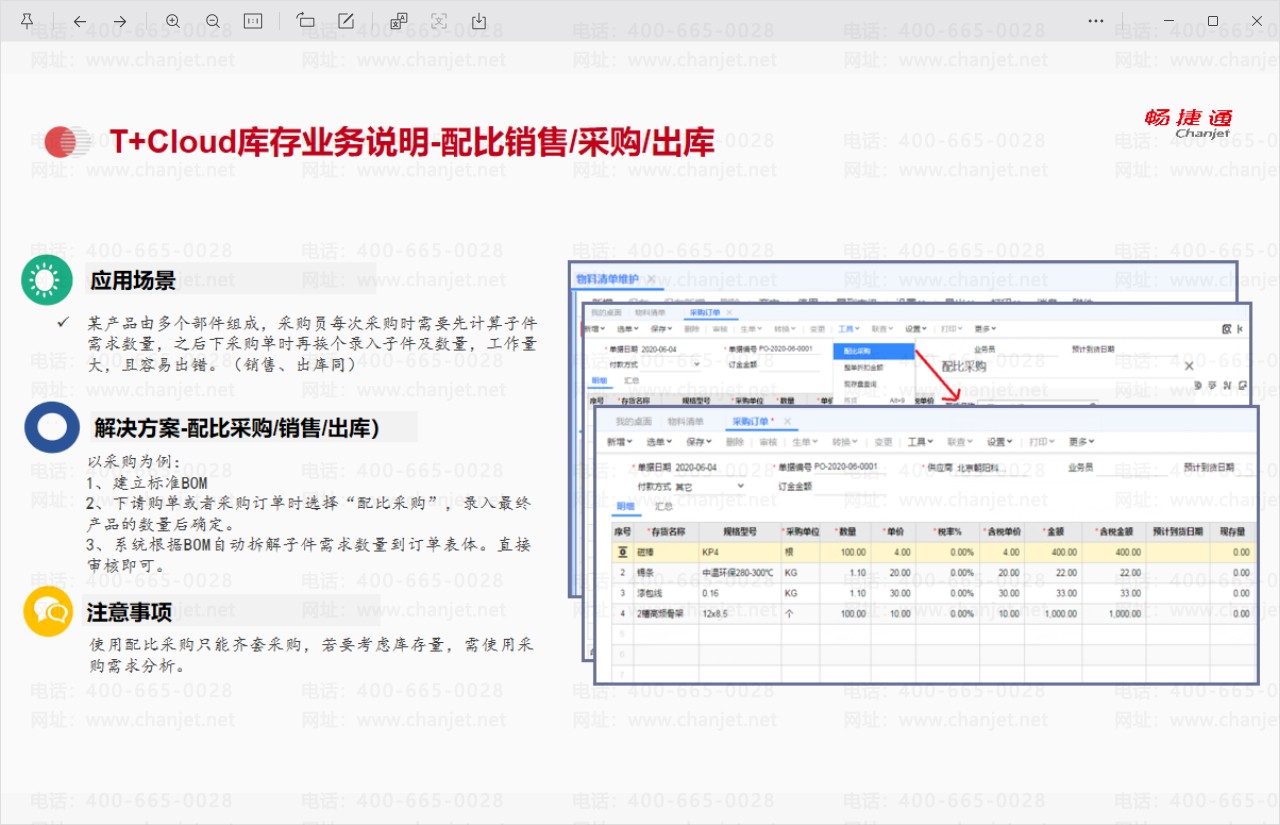Click the 存货名称 column header
Image resolution: width=1280 pixels, height=825 pixels.
(x=666, y=532)
